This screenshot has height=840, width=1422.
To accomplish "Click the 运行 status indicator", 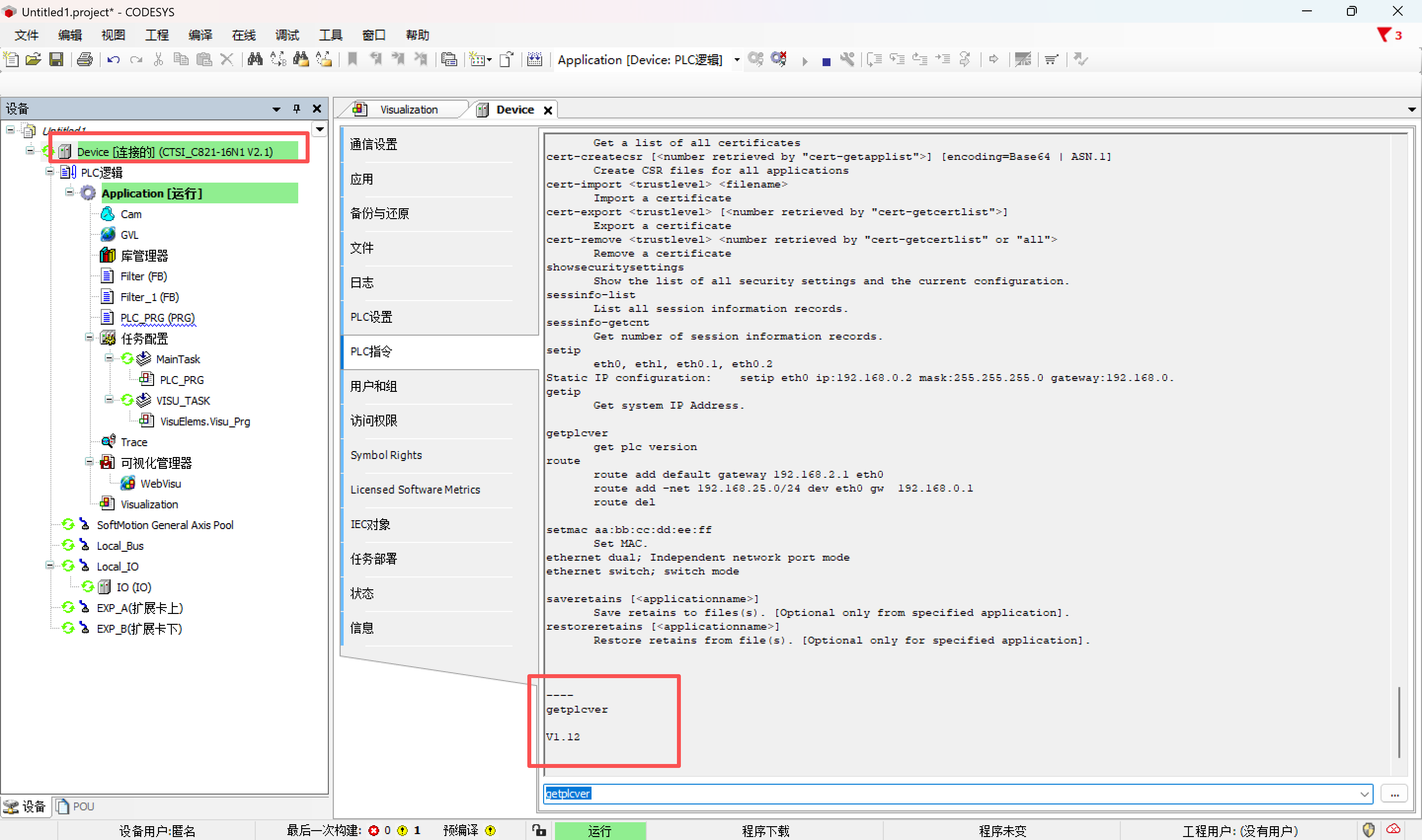I will pos(600,831).
